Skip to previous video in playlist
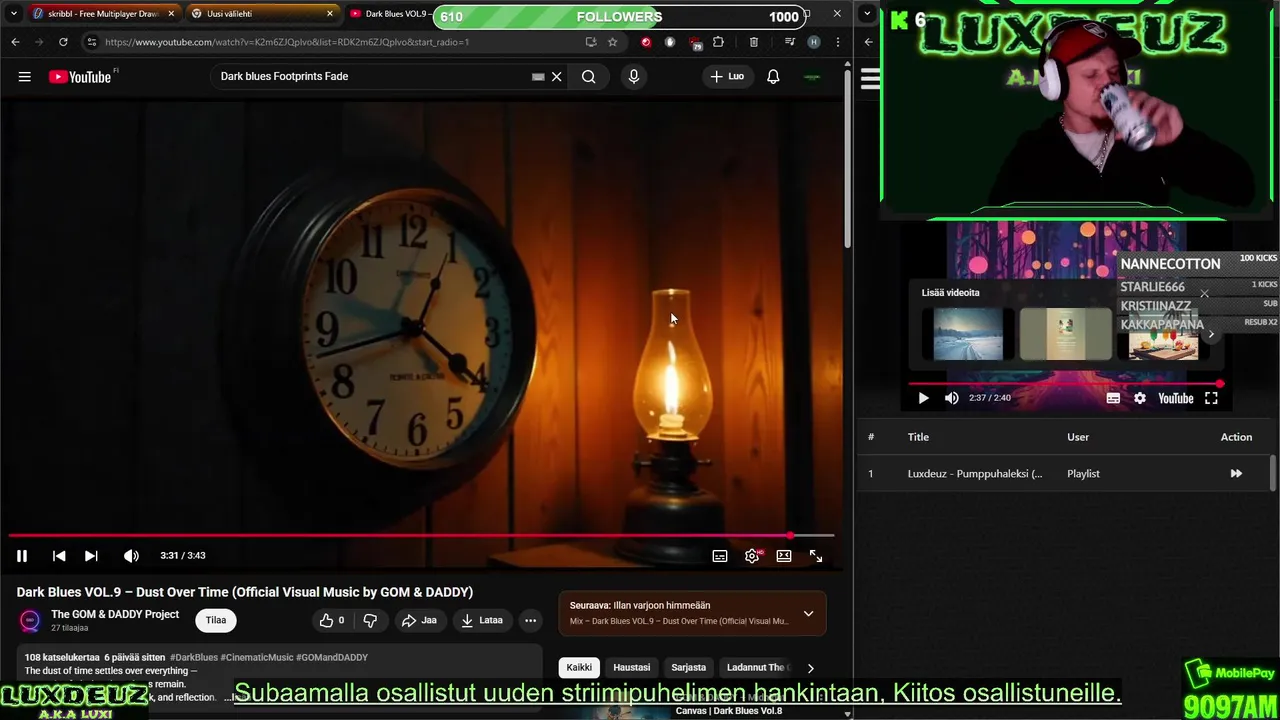1280x720 pixels. [x=59, y=556]
